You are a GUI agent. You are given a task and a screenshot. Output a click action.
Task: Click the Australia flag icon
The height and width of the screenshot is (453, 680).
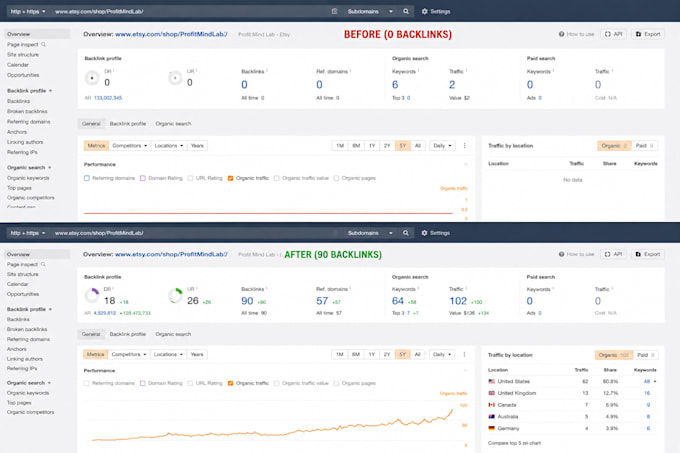[491, 417]
